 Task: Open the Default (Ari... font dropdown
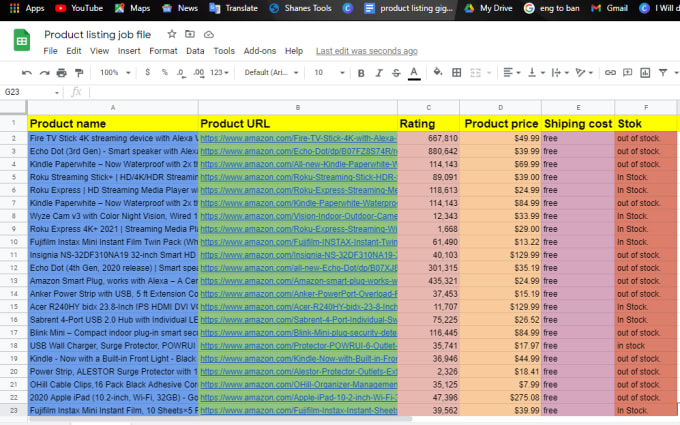click(271, 72)
